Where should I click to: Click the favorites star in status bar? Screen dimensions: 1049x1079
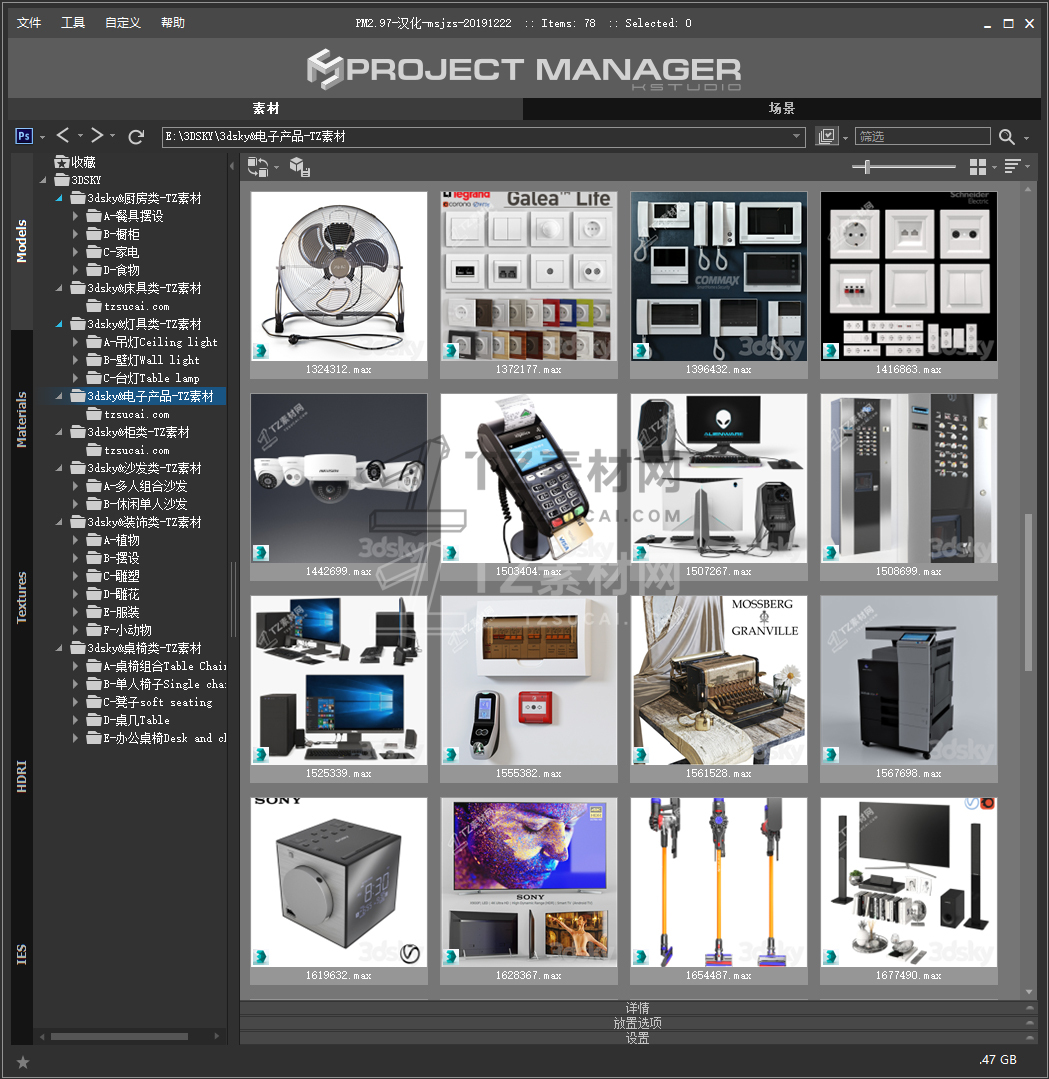point(23,1062)
